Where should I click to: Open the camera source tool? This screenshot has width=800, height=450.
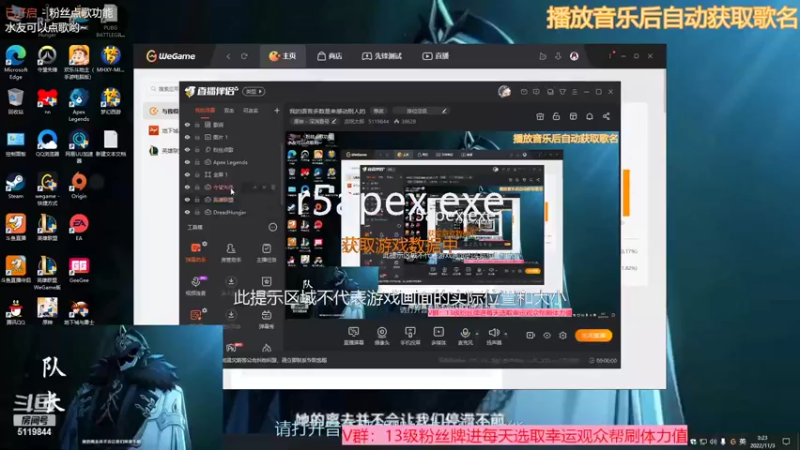click(x=382, y=336)
